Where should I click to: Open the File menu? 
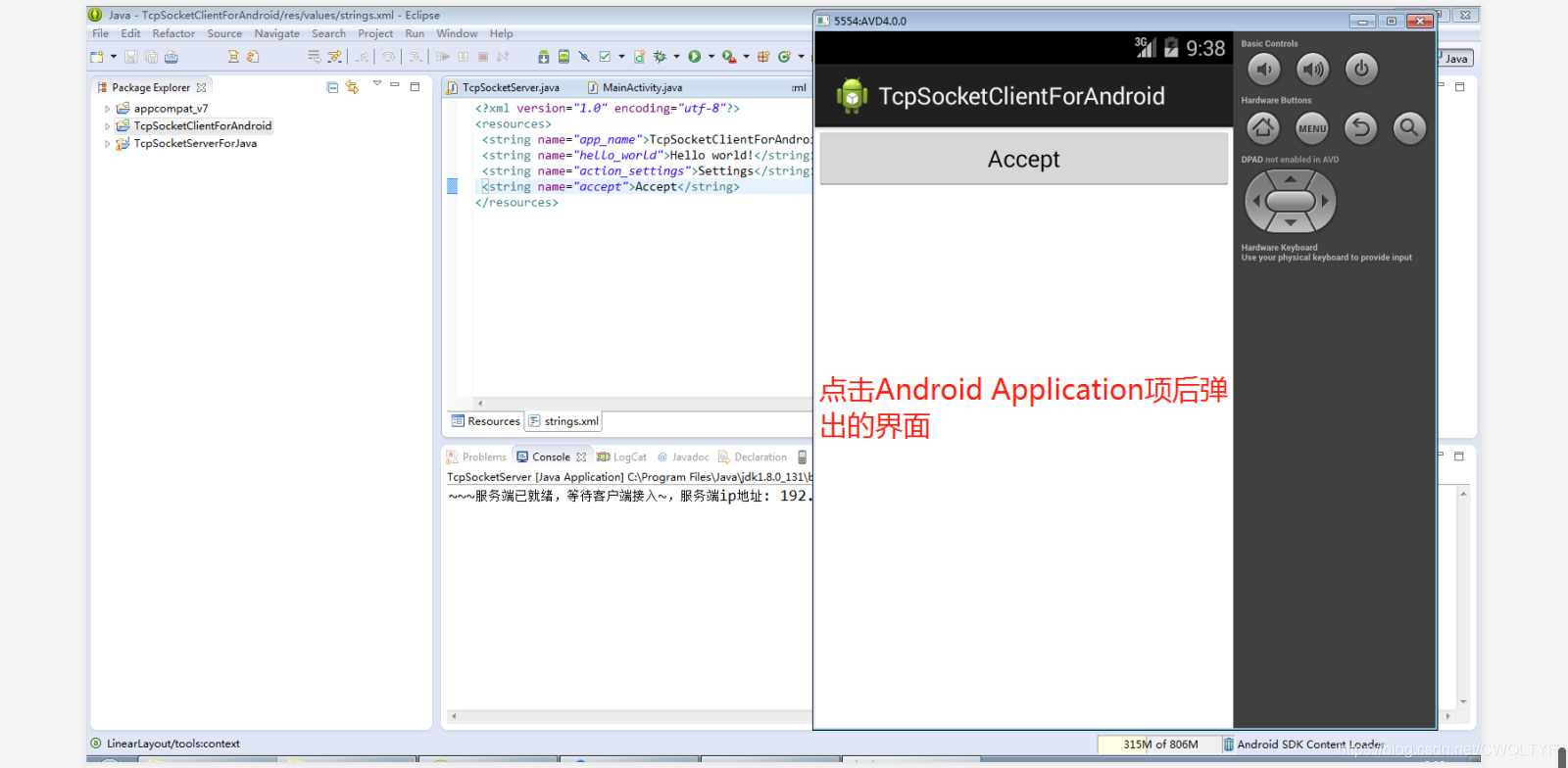tap(100, 33)
